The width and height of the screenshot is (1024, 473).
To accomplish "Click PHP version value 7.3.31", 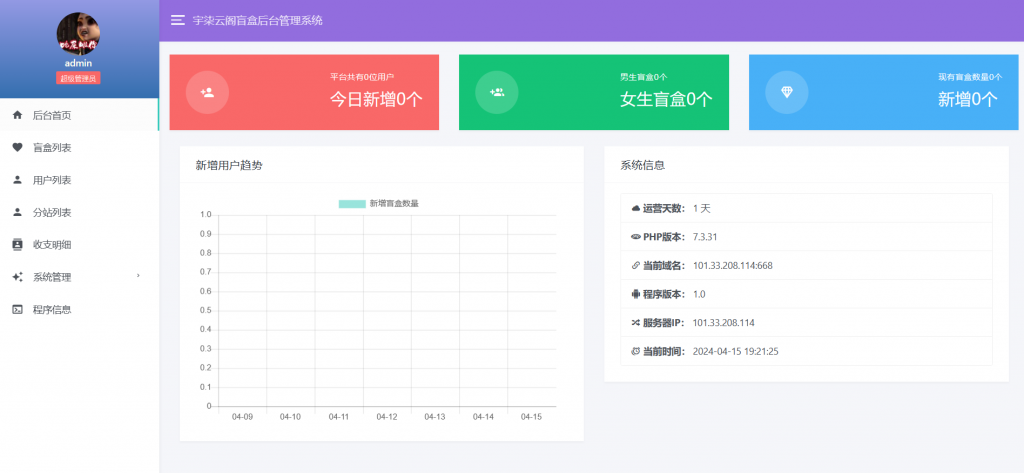I will click(705, 237).
